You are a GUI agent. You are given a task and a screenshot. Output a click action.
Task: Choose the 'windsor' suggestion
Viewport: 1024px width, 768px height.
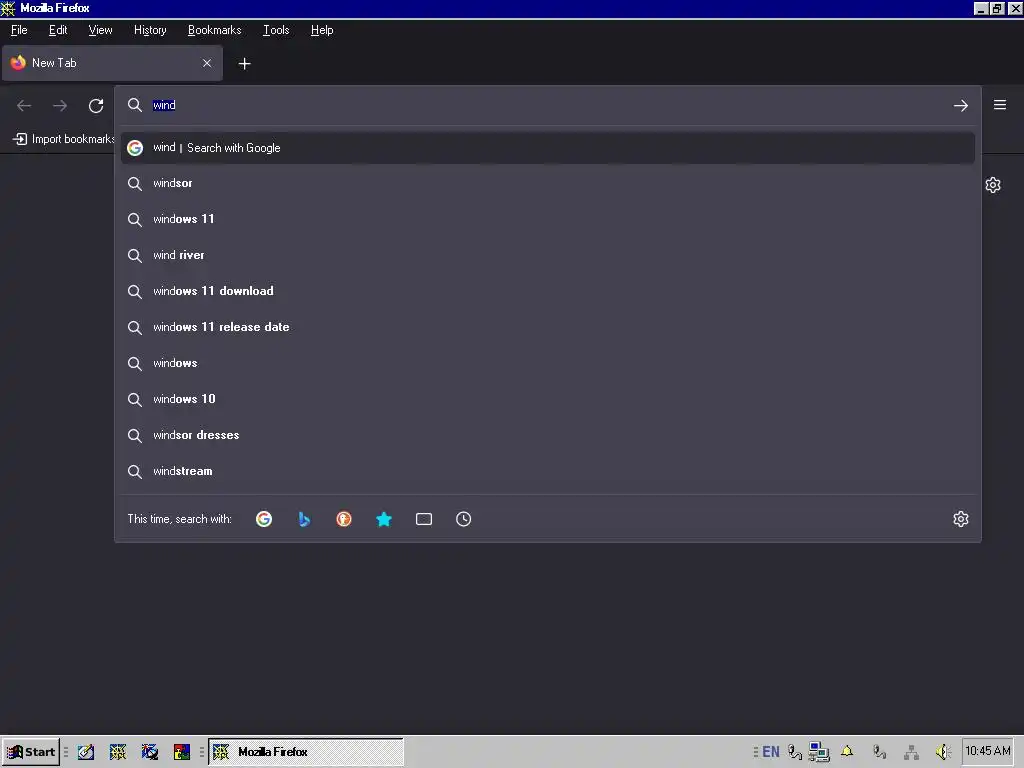(547, 184)
